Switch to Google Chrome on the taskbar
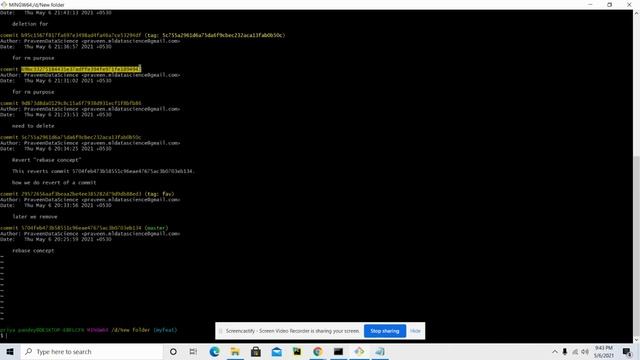The image size is (640, 360). [x=318, y=351]
